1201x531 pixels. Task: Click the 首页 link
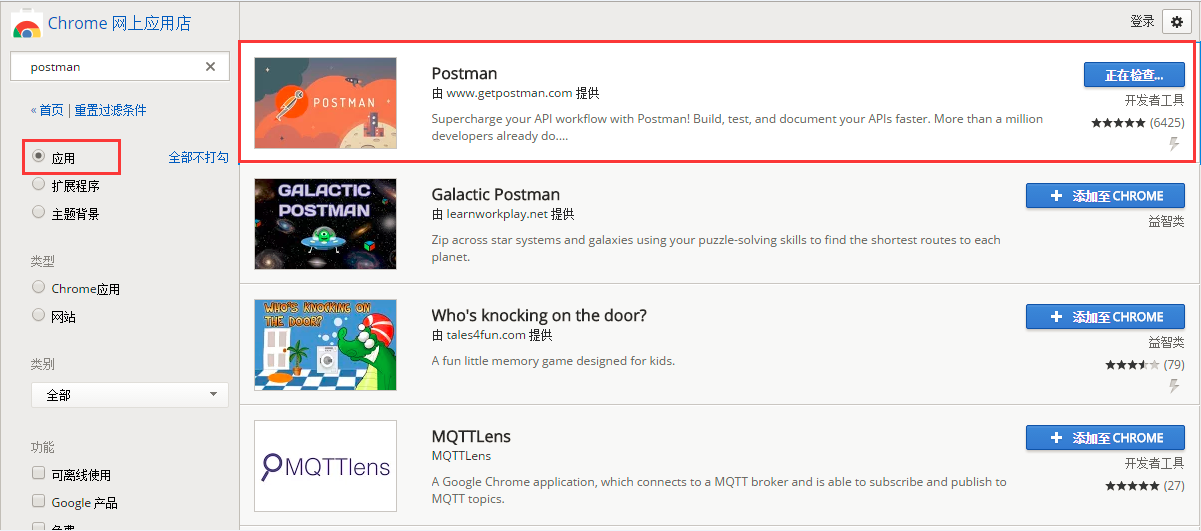coord(51,110)
